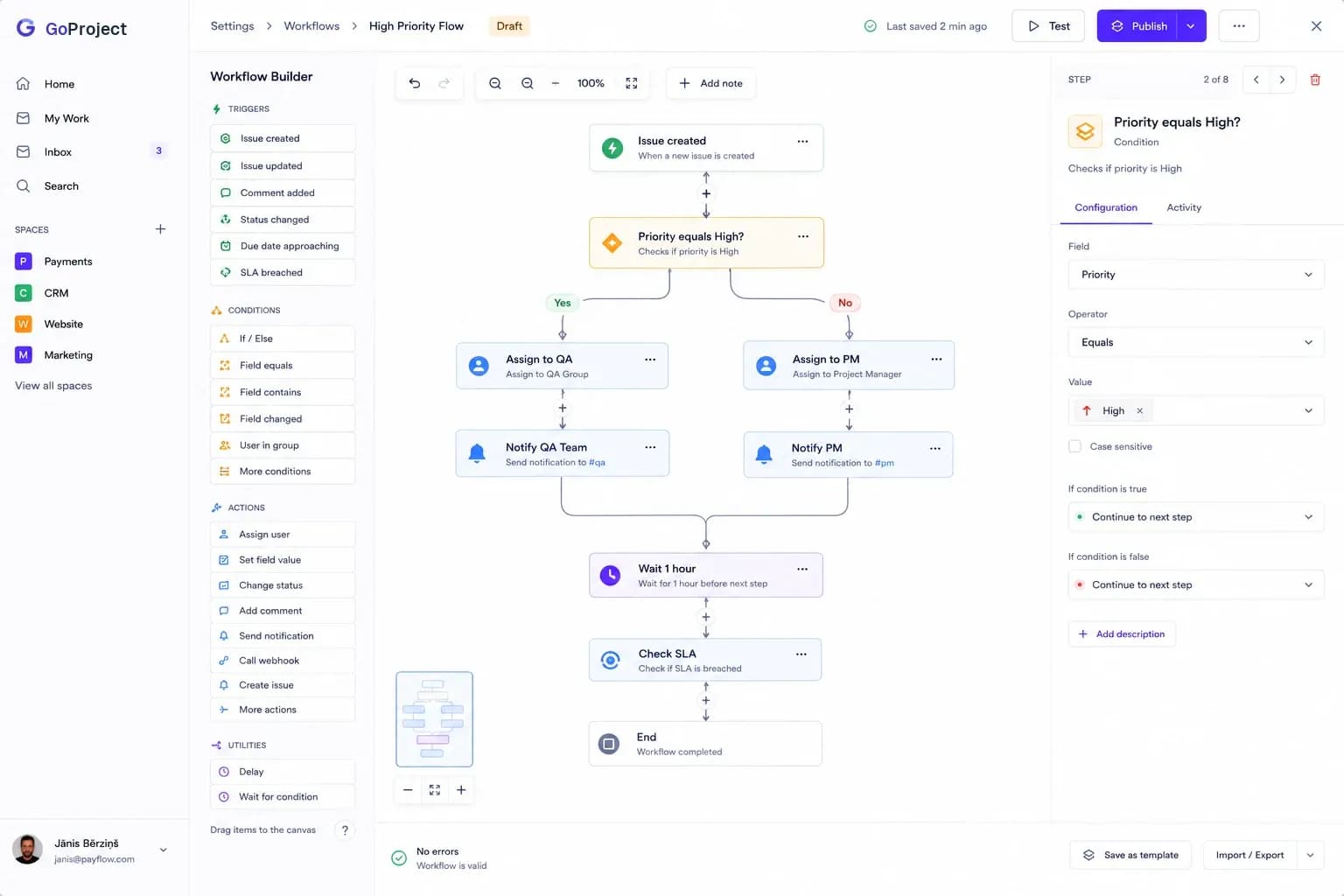Open the Operator Equals dropdown
Image resolution: width=1344 pixels, height=896 pixels.
1196,342
